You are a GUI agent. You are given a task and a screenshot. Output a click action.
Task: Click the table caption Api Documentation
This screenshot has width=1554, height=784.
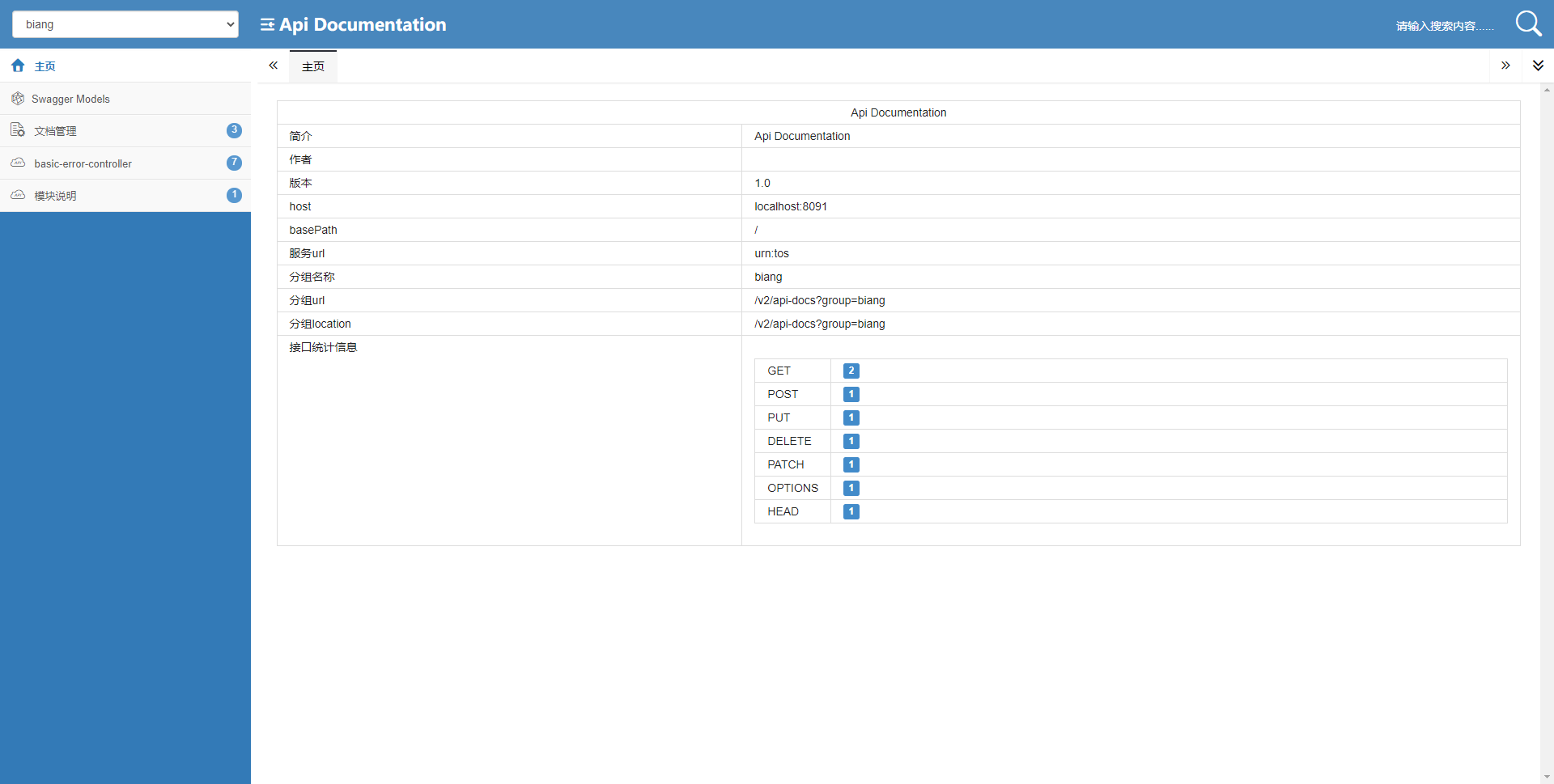click(898, 112)
